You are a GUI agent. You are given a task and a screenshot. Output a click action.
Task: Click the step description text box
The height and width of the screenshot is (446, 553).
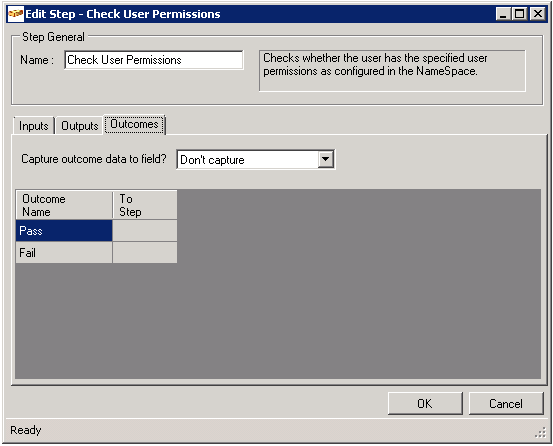(x=392, y=71)
